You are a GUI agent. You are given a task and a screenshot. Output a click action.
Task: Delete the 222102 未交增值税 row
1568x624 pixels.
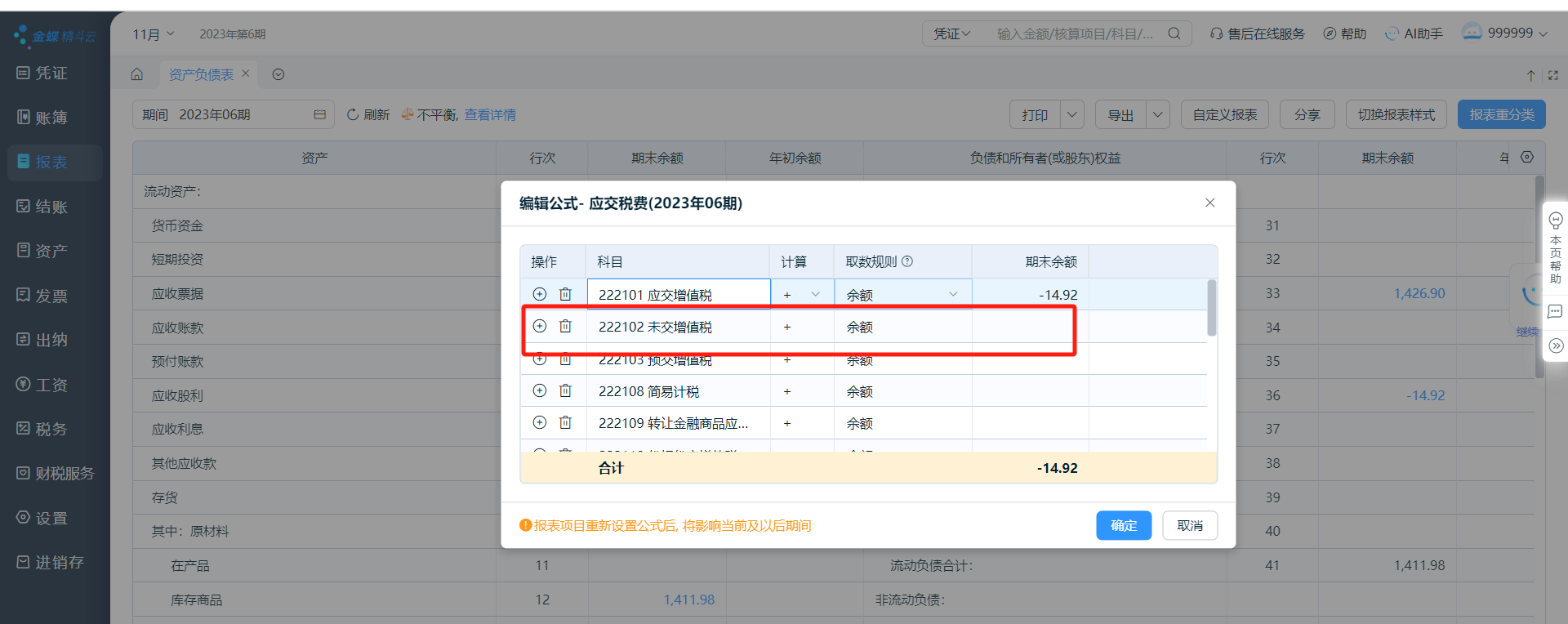(565, 327)
